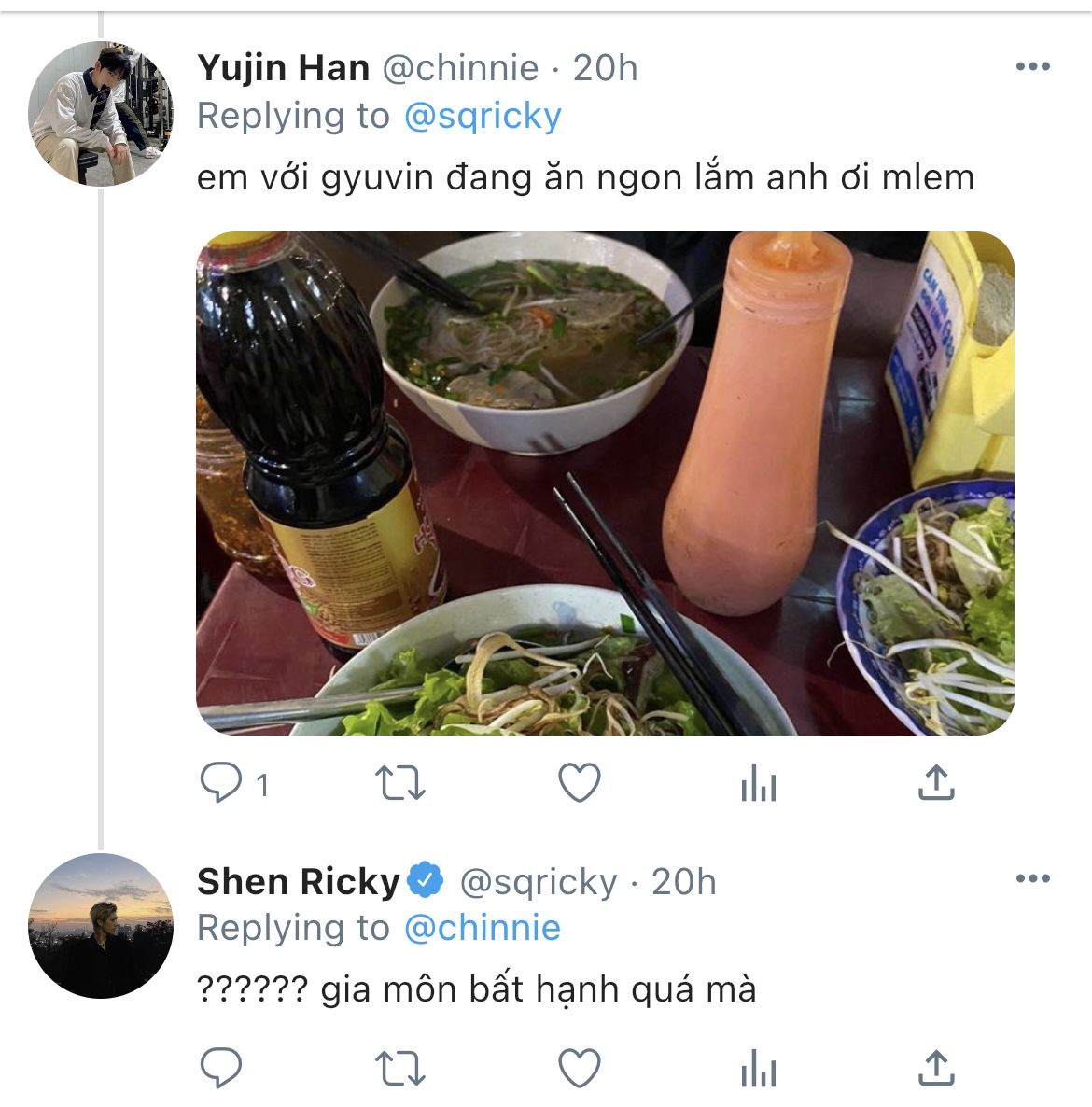The image size is (1092, 1107).
Task: Reply to Yujin Han's tweet
Action: 222,784
